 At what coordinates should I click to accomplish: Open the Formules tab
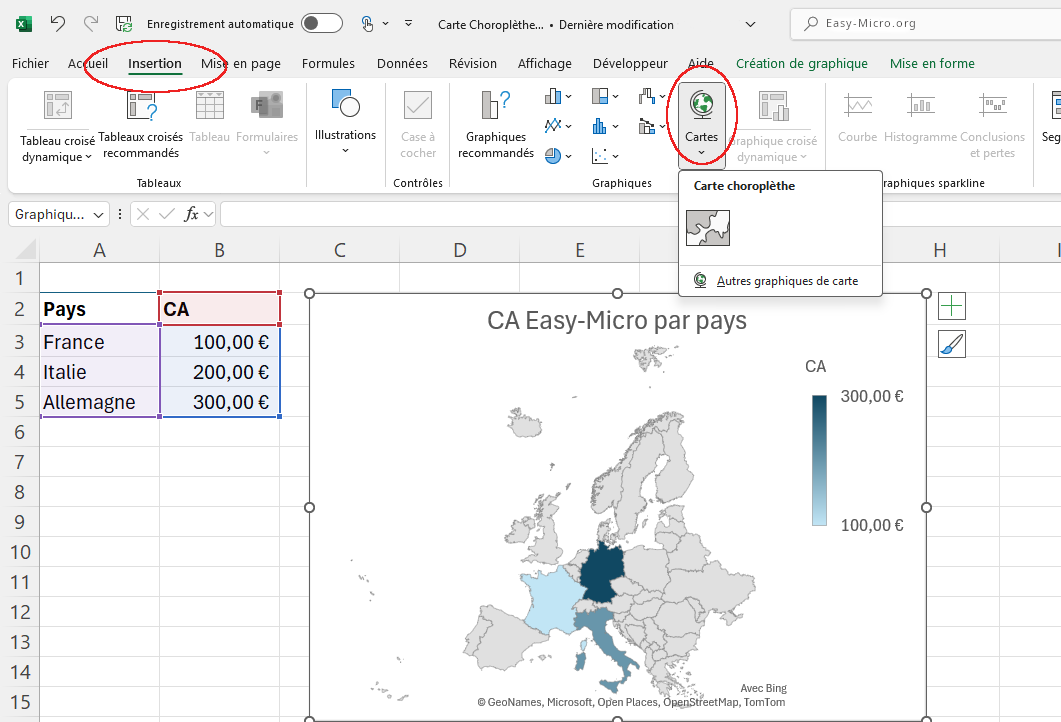click(328, 64)
